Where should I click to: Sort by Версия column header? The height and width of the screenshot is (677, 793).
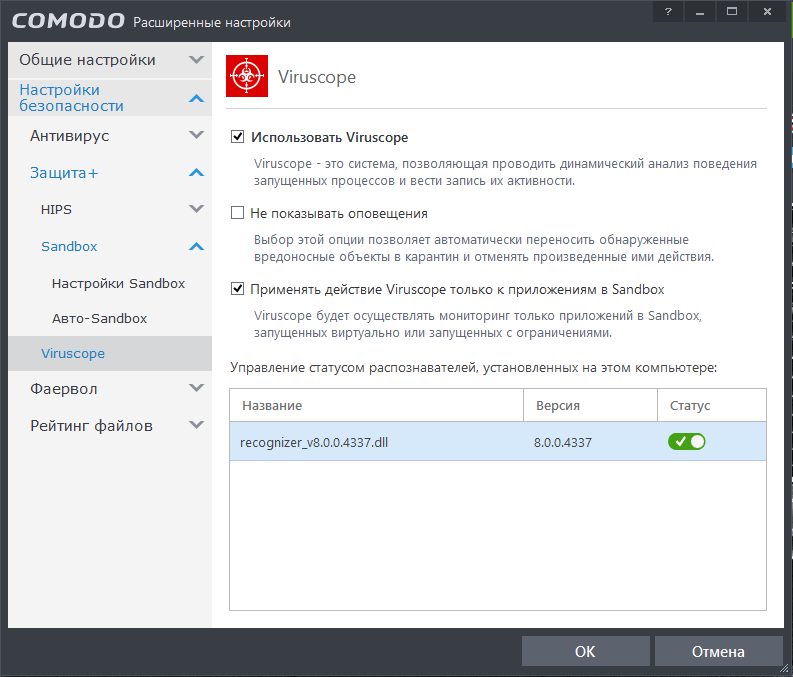click(590, 405)
